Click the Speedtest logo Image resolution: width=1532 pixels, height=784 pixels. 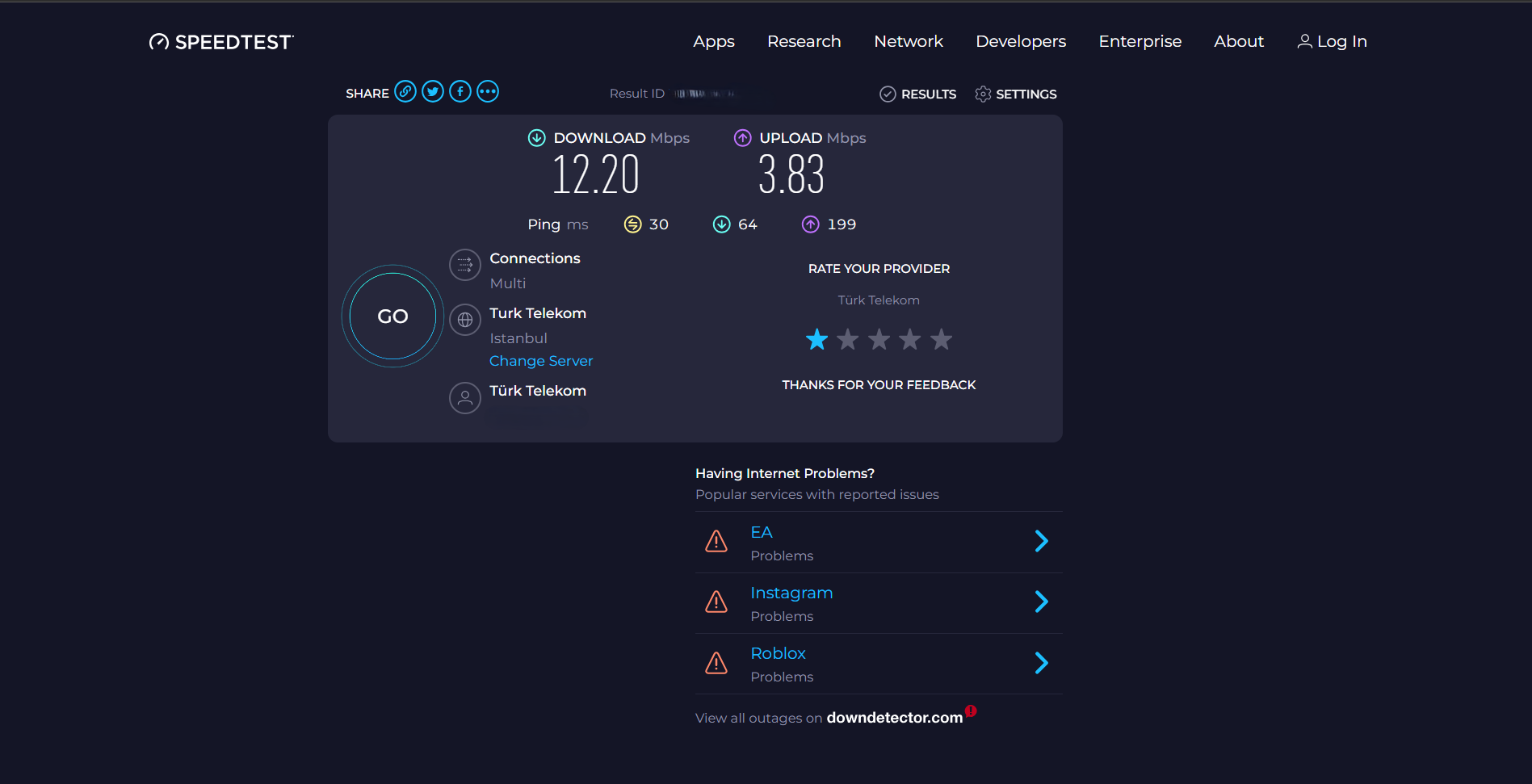[x=221, y=42]
